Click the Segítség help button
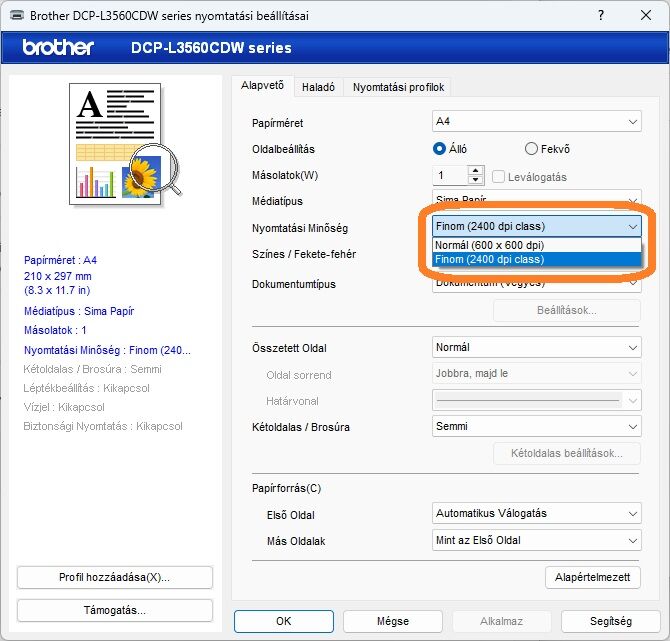This screenshot has height=641, width=670. (611, 621)
